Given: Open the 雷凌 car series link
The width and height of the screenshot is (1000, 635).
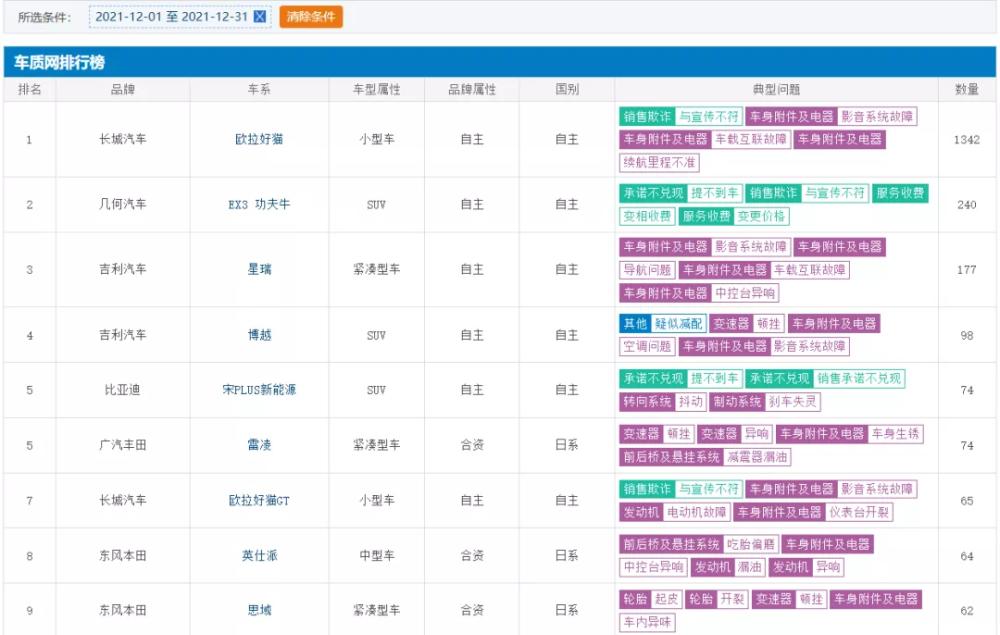Looking at the screenshot, I should click(259, 445).
